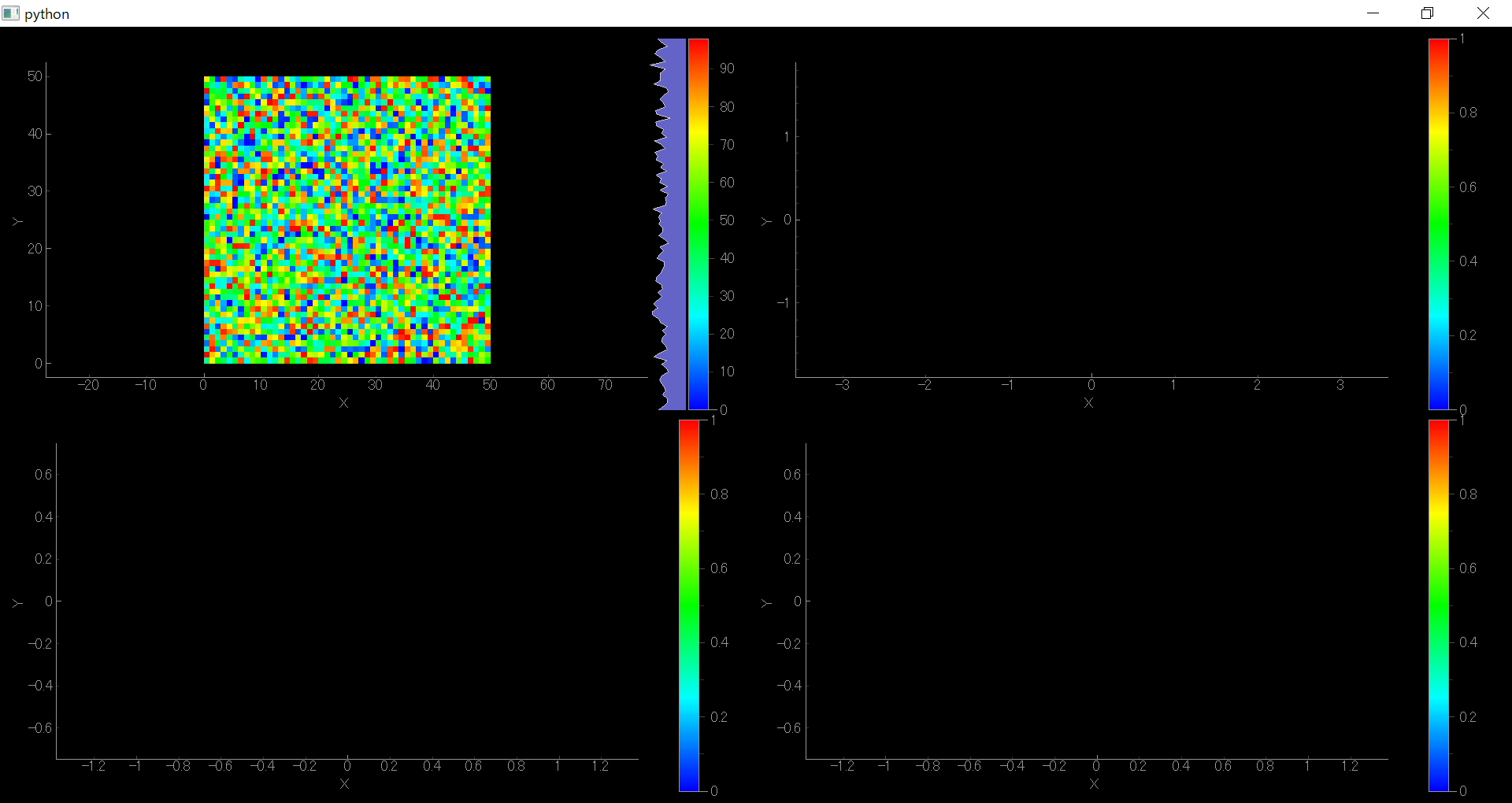1512x803 pixels.
Task: Click the python application icon in the title bar
Action: pyautogui.click(x=11, y=13)
